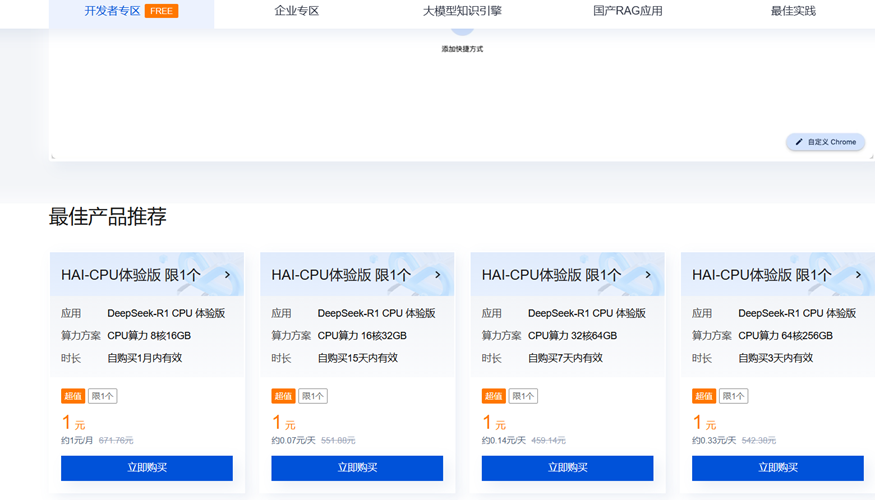Click the text 自购买15天内有效

click(358, 358)
